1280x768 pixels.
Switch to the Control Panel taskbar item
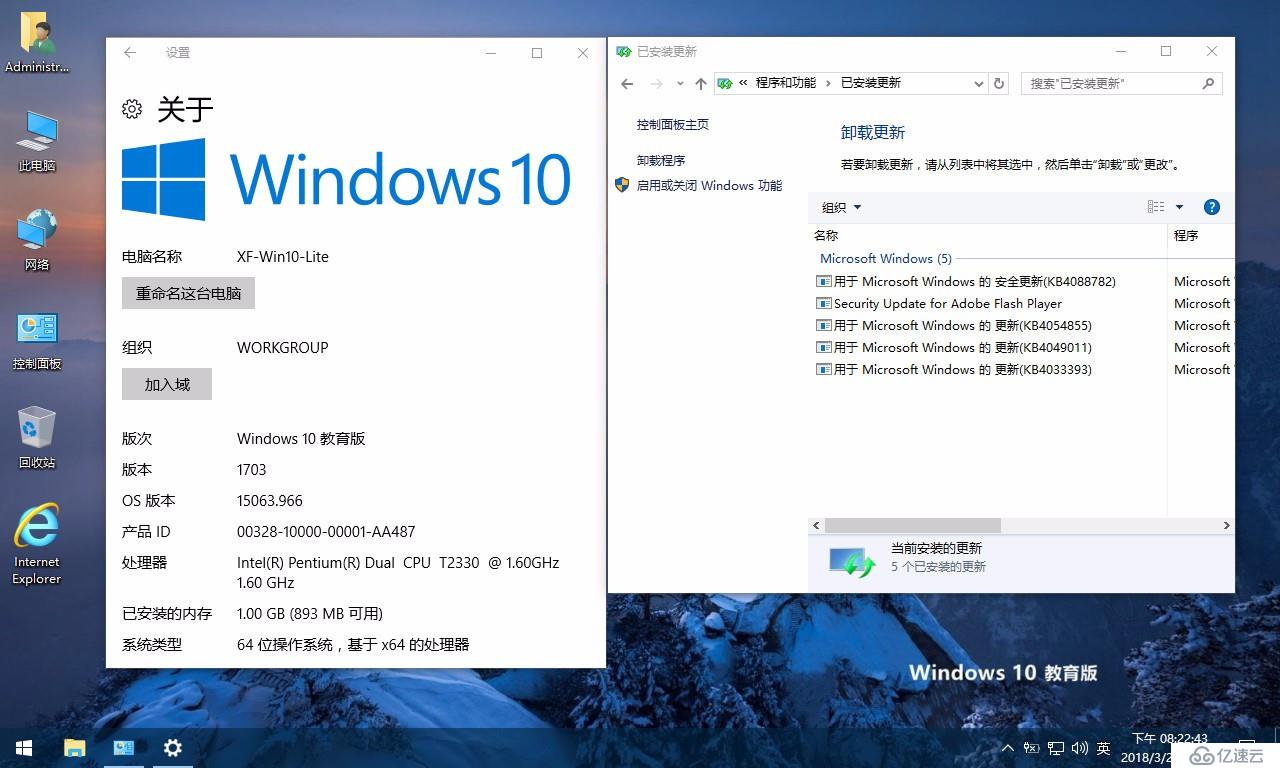tap(124, 747)
